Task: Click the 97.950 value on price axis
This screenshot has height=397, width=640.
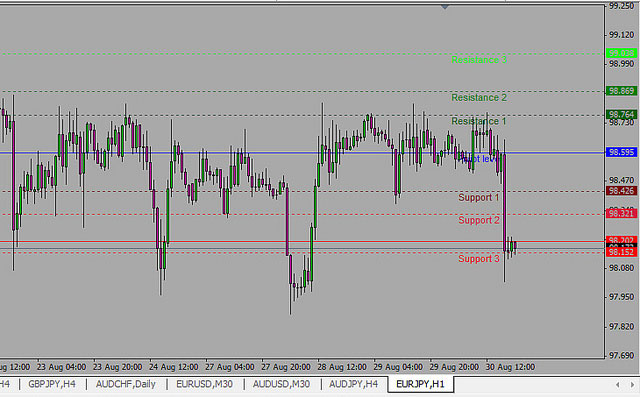Action: tap(622, 297)
